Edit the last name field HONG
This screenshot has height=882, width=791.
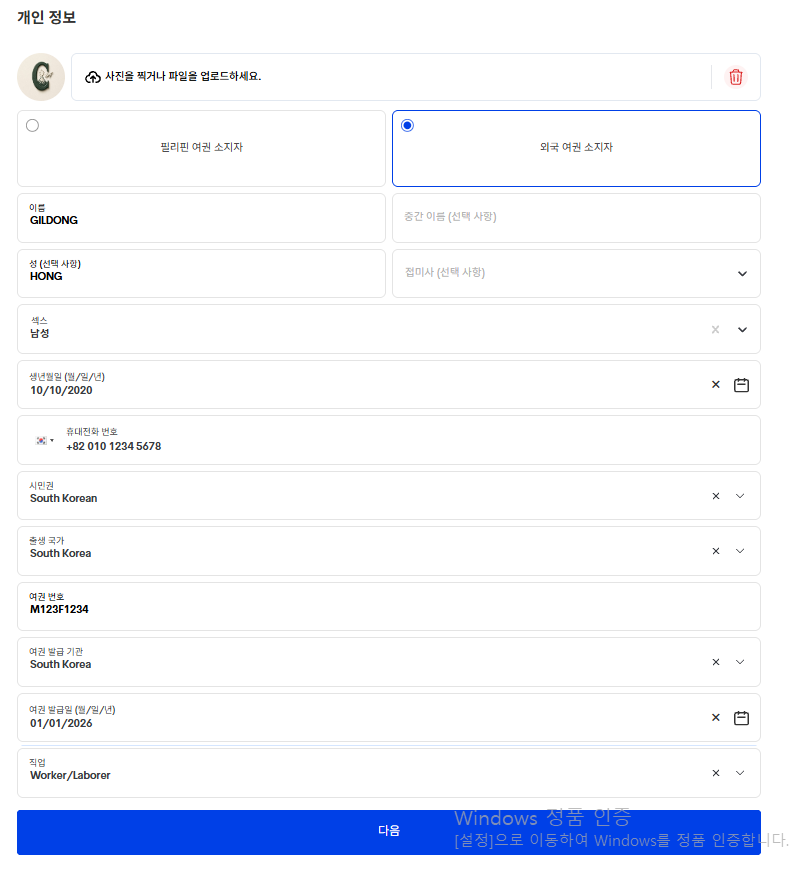click(201, 273)
